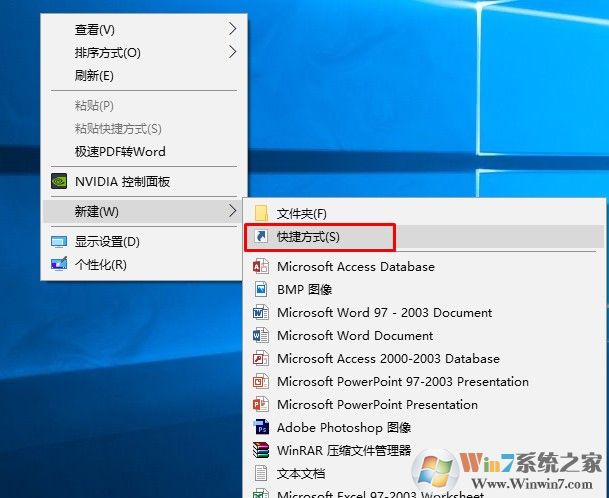Image resolution: width=609 pixels, height=498 pixels.
Task: Choose 刷新(E) to refresh the desktop
Action: click(144, 75)
